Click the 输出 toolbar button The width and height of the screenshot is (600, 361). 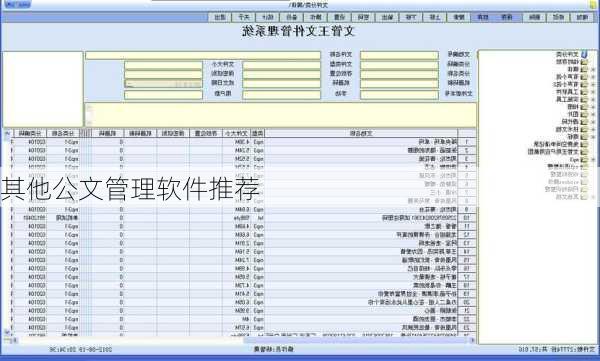click(x=387, y=17)
